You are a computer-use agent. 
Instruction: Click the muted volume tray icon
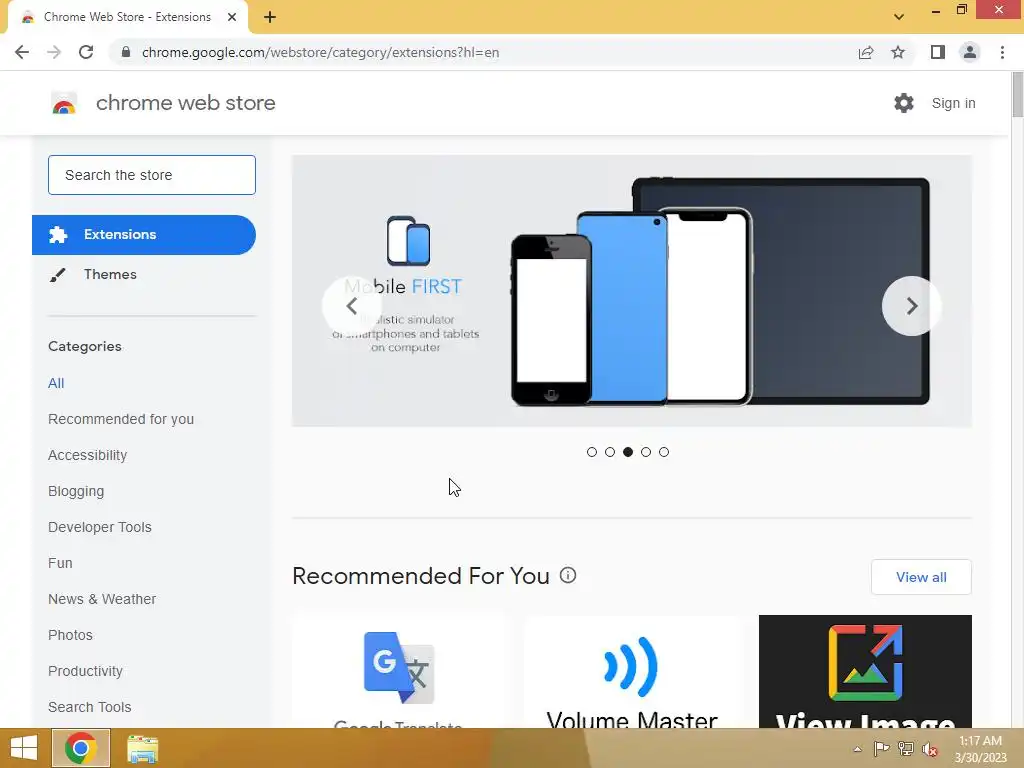point(930,749)
